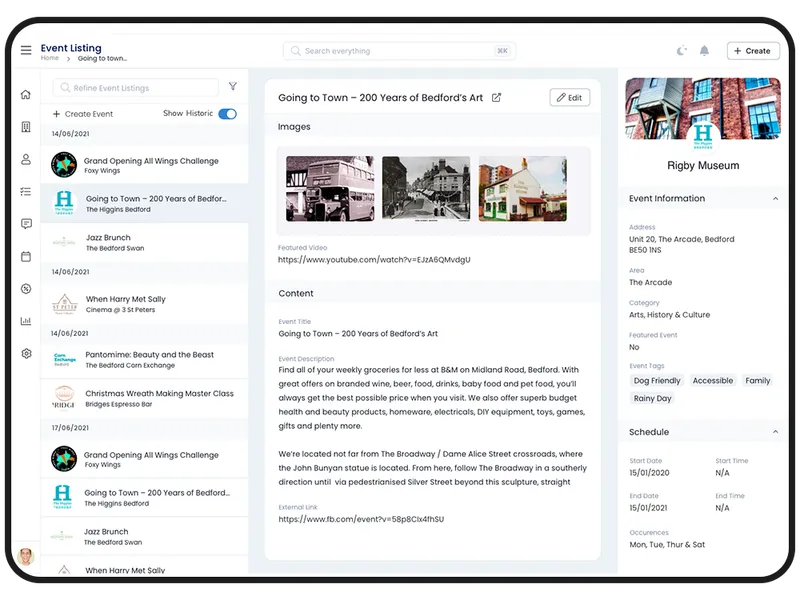The width and height of the screenshot is (800, 600).
Task: Collapse the Schedule section
Action: pos(776,432)
